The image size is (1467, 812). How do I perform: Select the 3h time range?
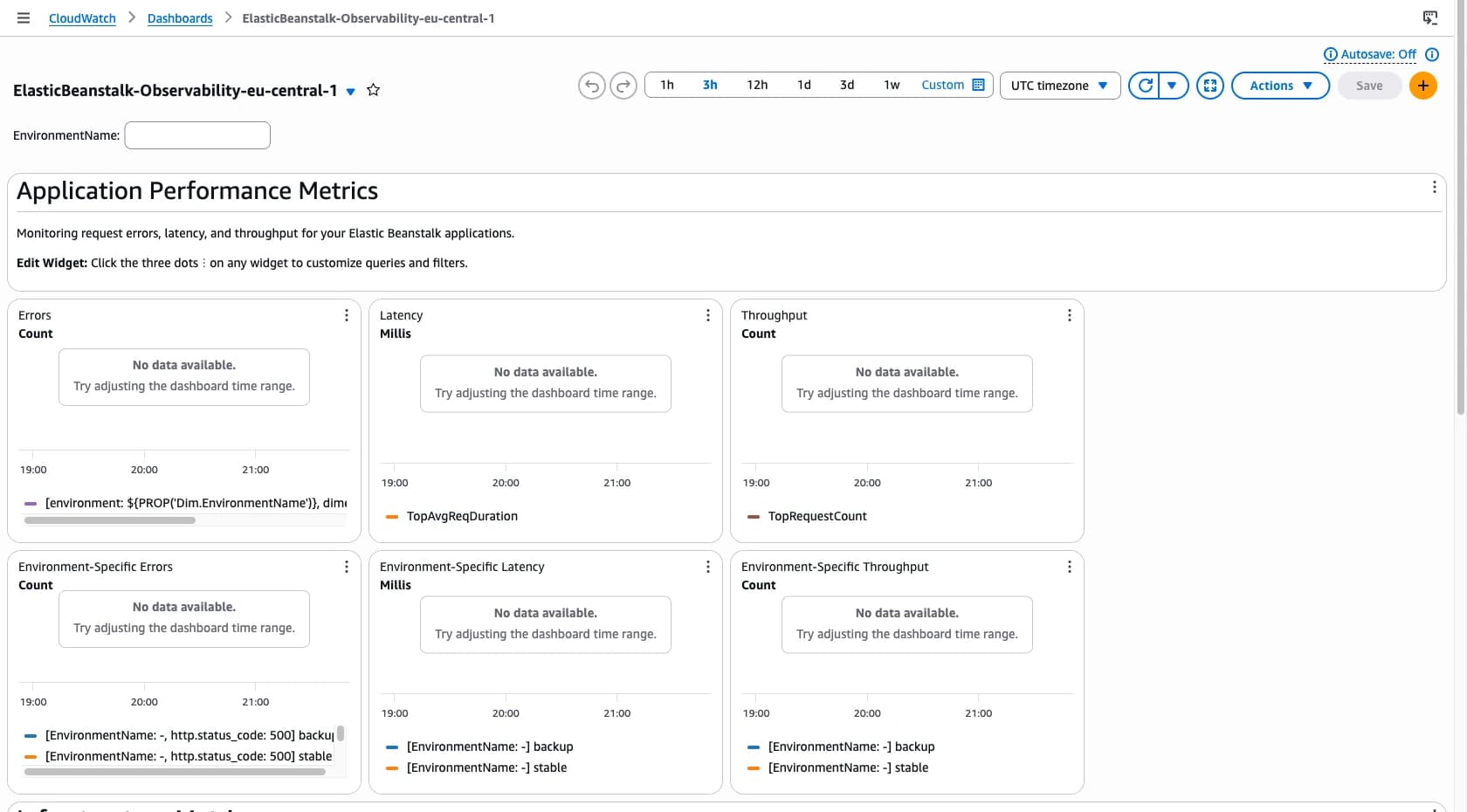[710, 85]
